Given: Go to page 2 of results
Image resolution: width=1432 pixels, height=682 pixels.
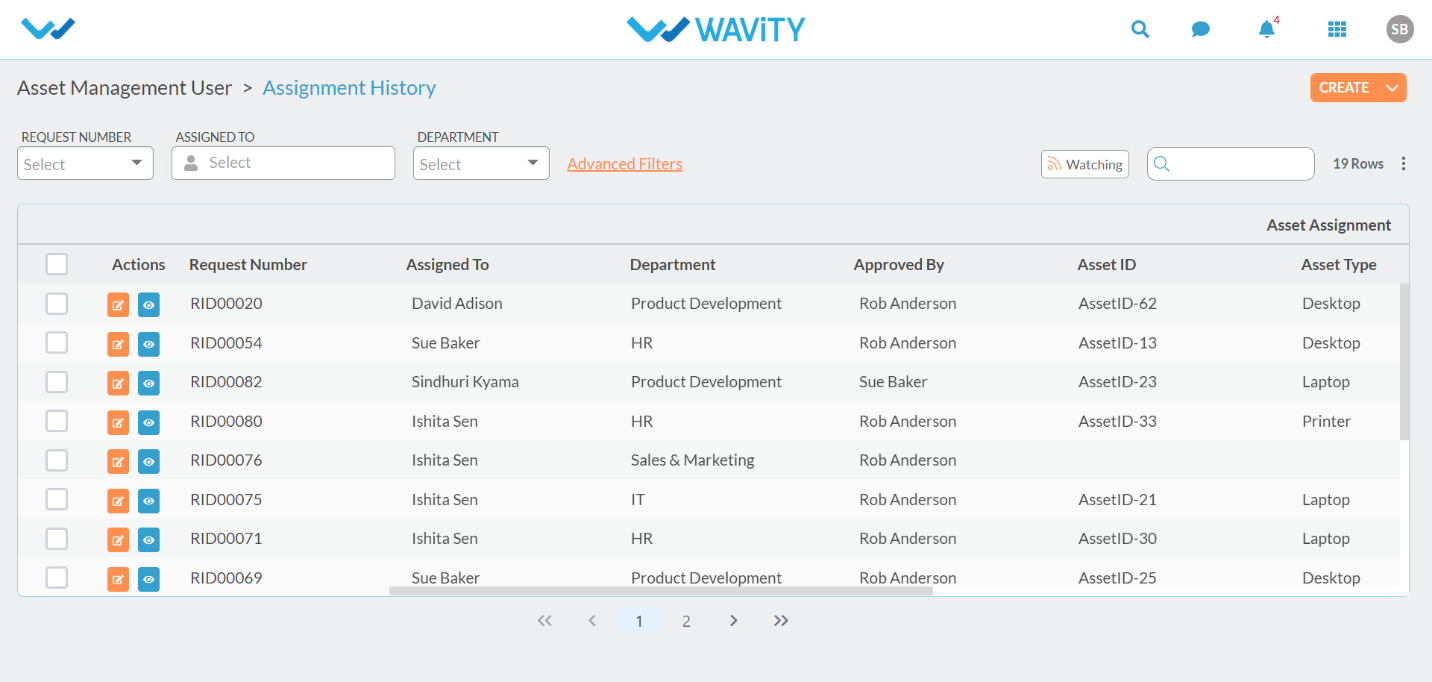Looking at the screenshot, I should pos(686,621).
